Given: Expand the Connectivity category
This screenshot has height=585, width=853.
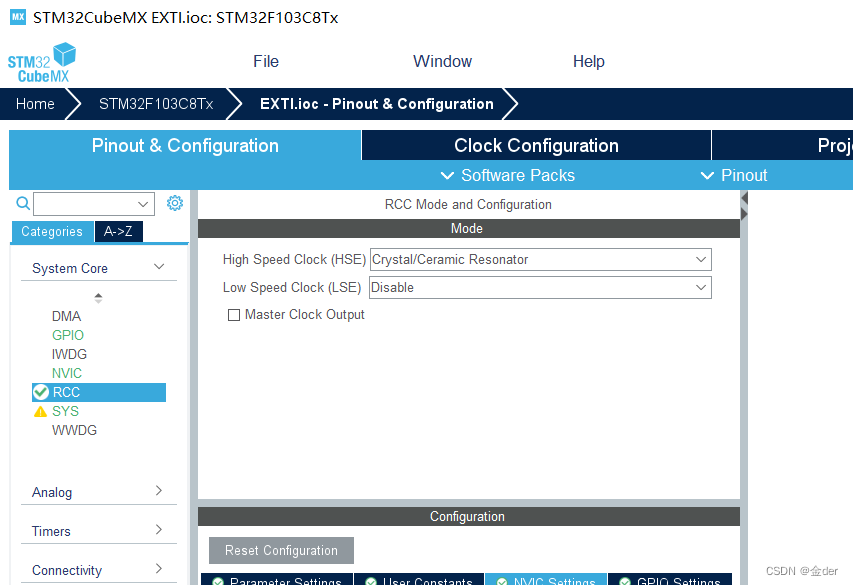Looking at the screenshot, I should 98,570.
